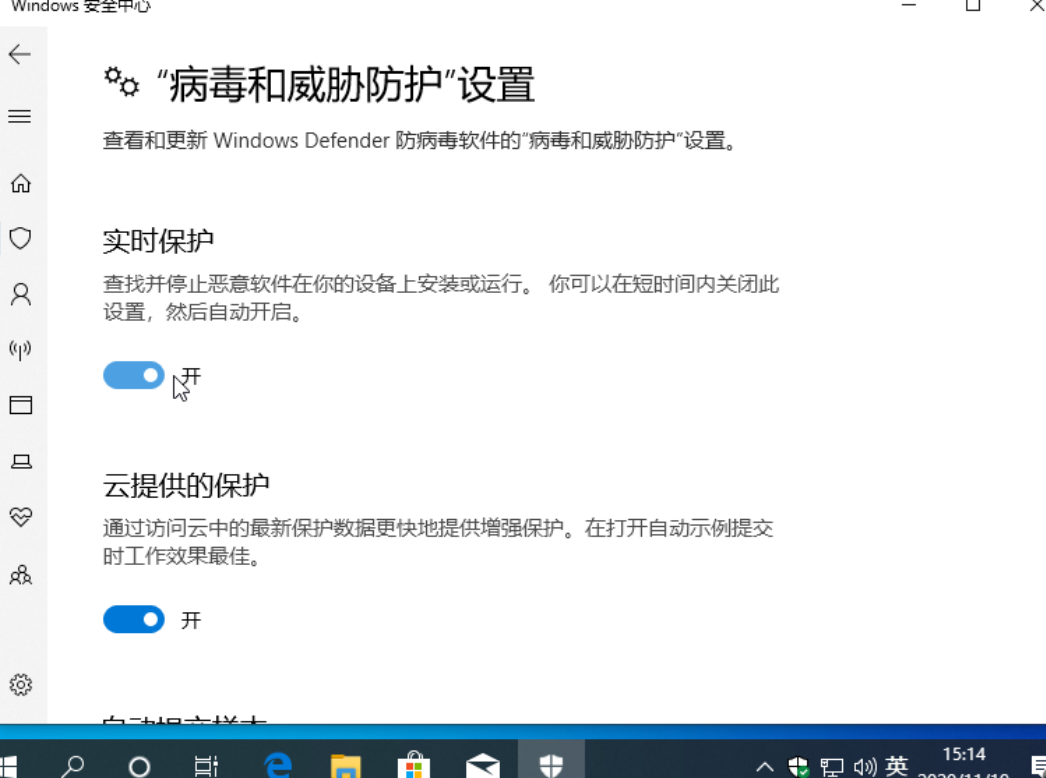Open Family options icon in sidebar
This screenshot has width=1046, height=778.
tap(21, 574)
